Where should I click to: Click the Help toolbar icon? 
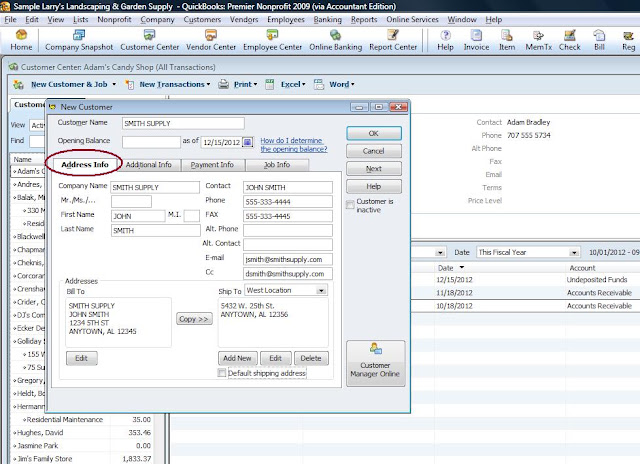pyautogui.click(x=445, y=40)
